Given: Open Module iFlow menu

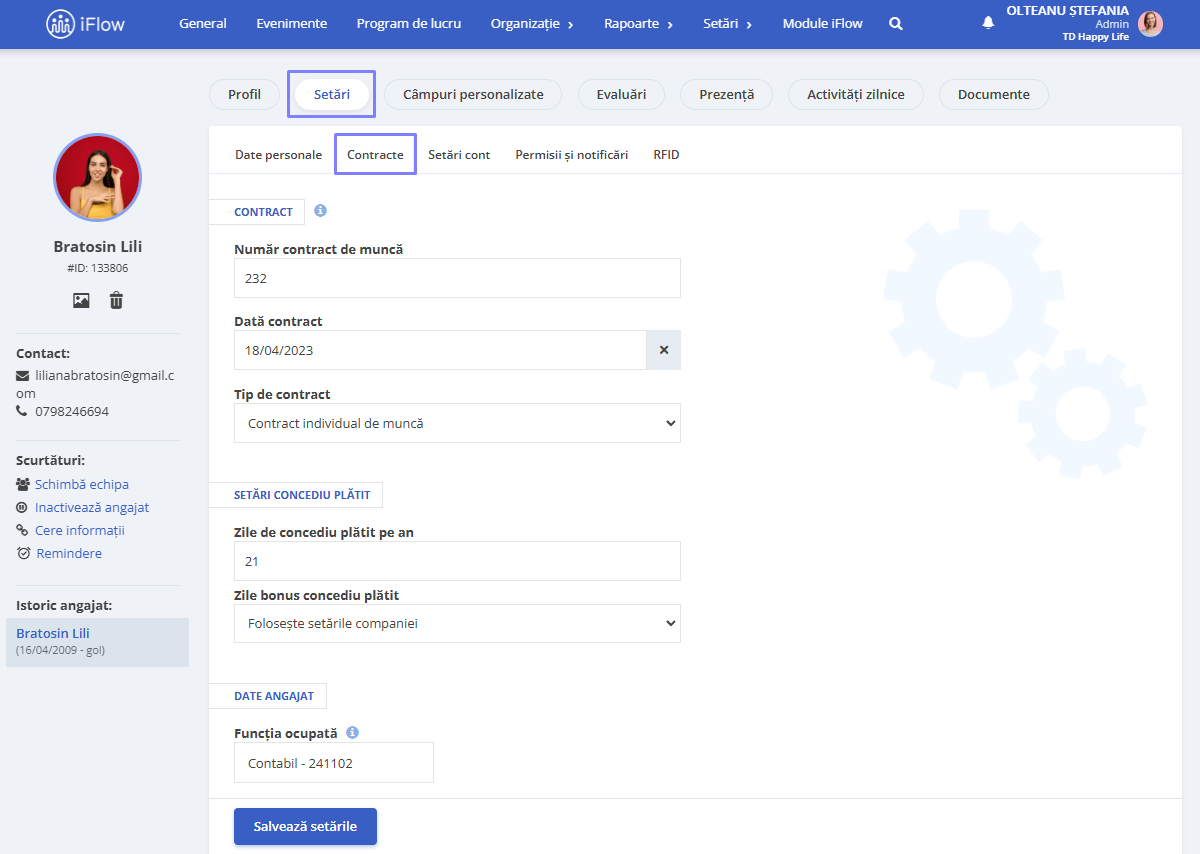Looking at the screenshot, I should coord(822,23).
